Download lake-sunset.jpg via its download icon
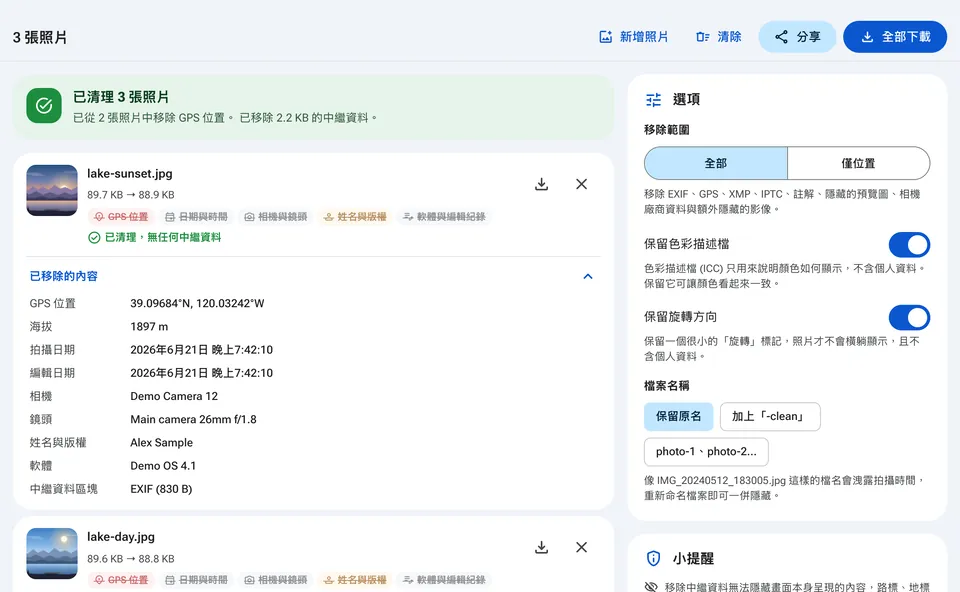Image resolution: width=960 pixels, height=592 pixels. pos(541,184)
